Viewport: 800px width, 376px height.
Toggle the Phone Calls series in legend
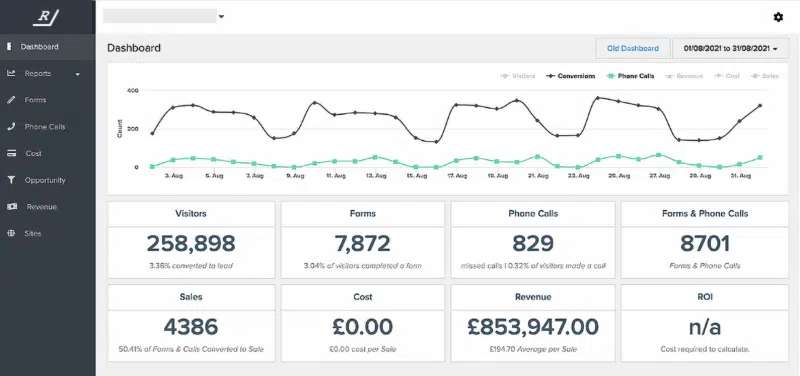coord(631,76)
